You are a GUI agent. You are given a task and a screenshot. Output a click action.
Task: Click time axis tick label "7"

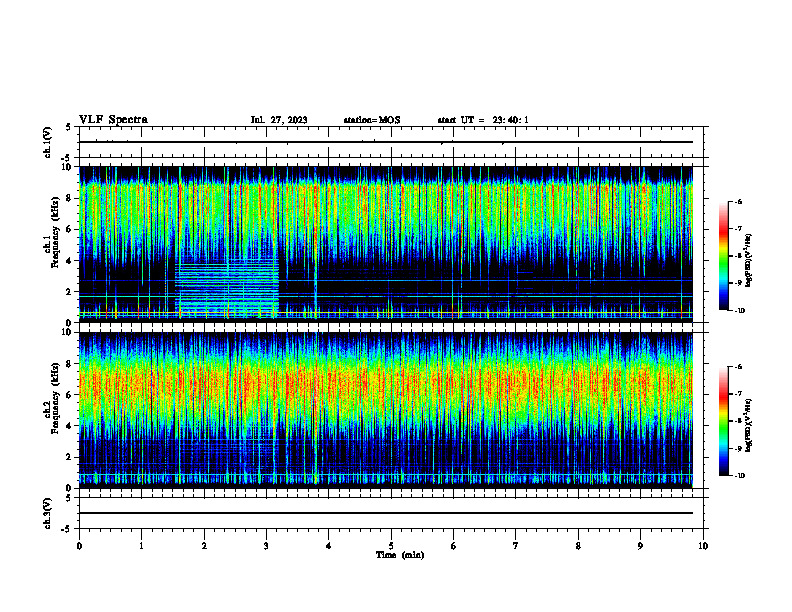tap(516, 546)
